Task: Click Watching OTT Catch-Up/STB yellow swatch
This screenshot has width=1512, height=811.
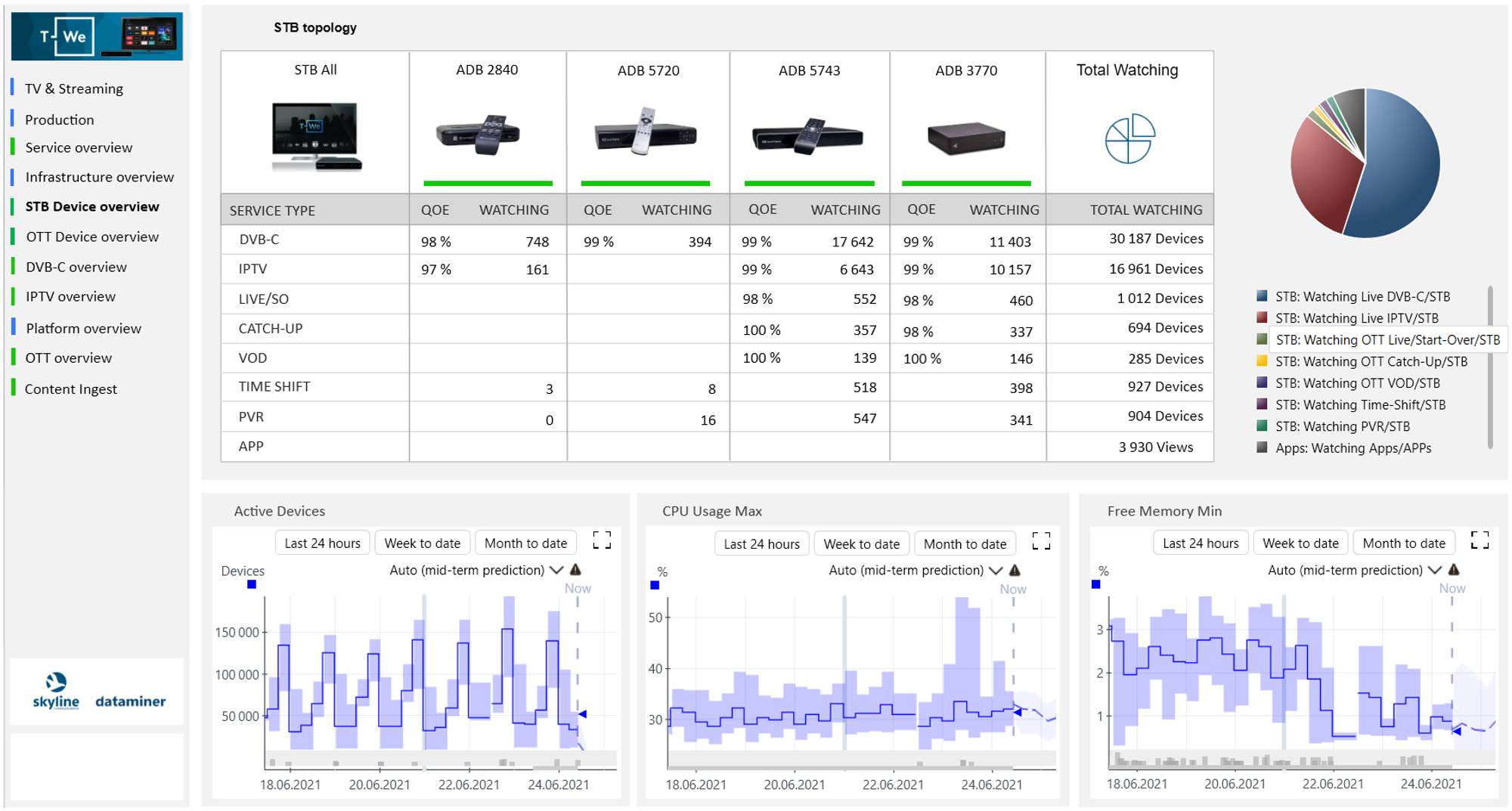Action: pyautogui.click(x=1262, y=361)
